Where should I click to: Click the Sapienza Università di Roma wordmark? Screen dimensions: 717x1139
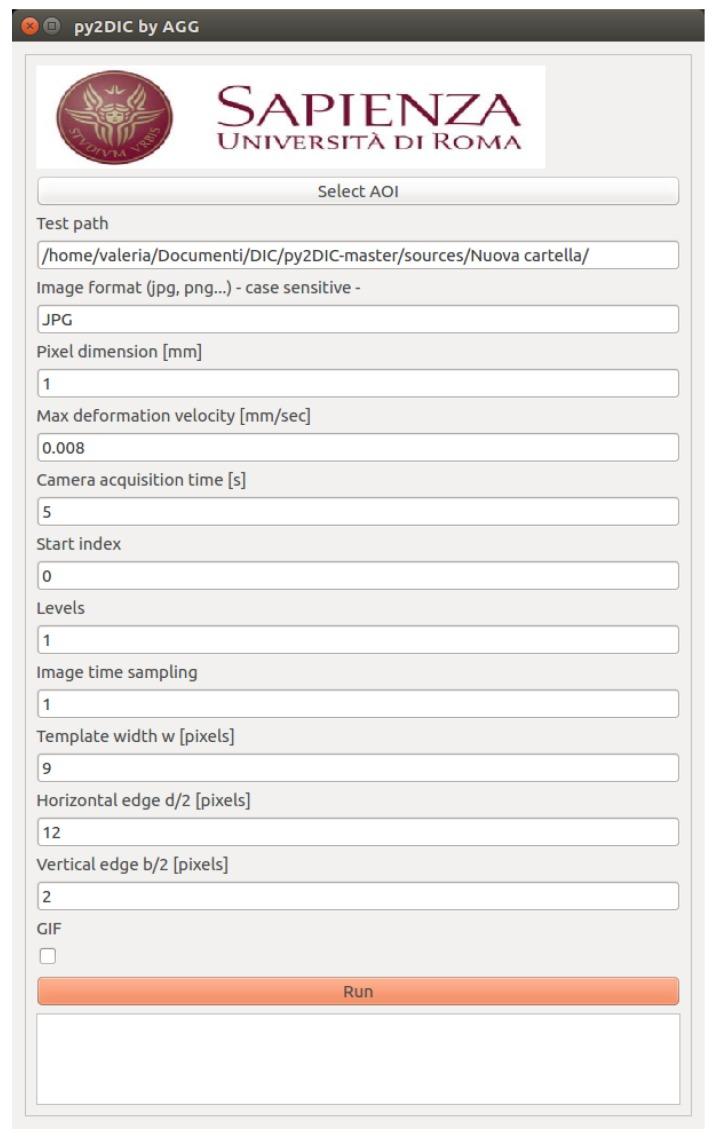(369, 118)
